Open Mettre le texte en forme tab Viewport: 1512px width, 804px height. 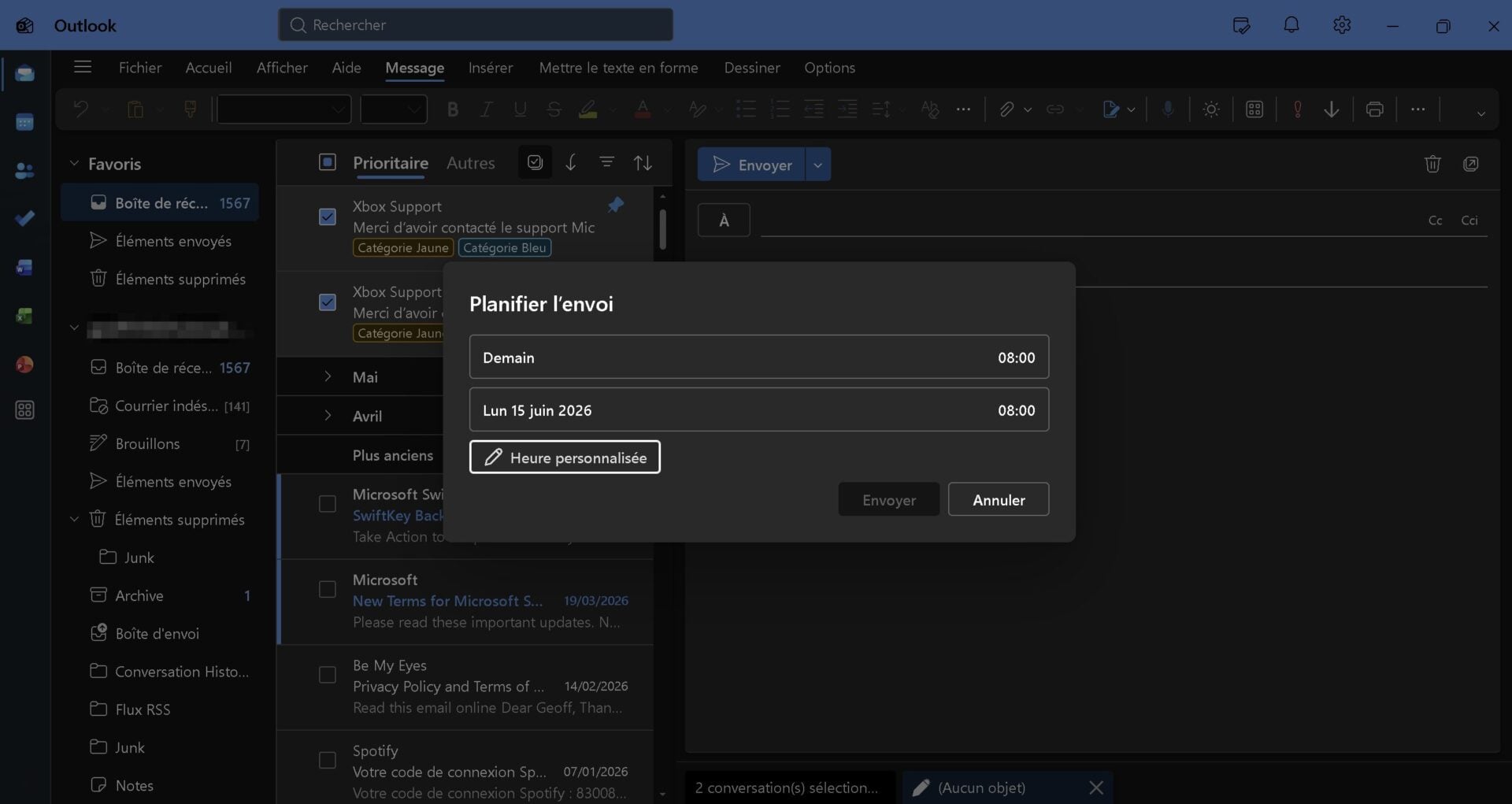618,68
